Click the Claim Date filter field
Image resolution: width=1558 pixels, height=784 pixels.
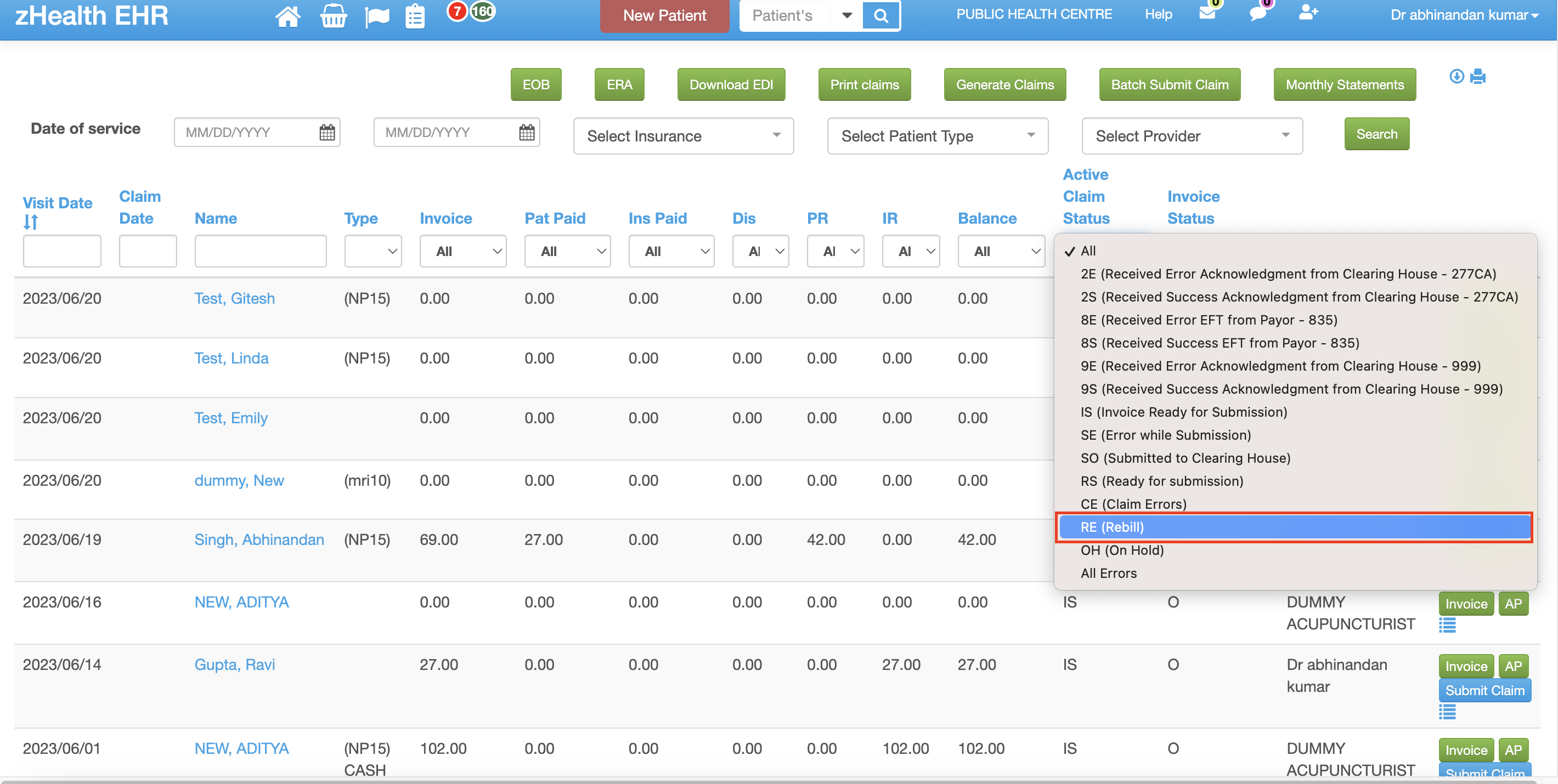coord(148,251)
